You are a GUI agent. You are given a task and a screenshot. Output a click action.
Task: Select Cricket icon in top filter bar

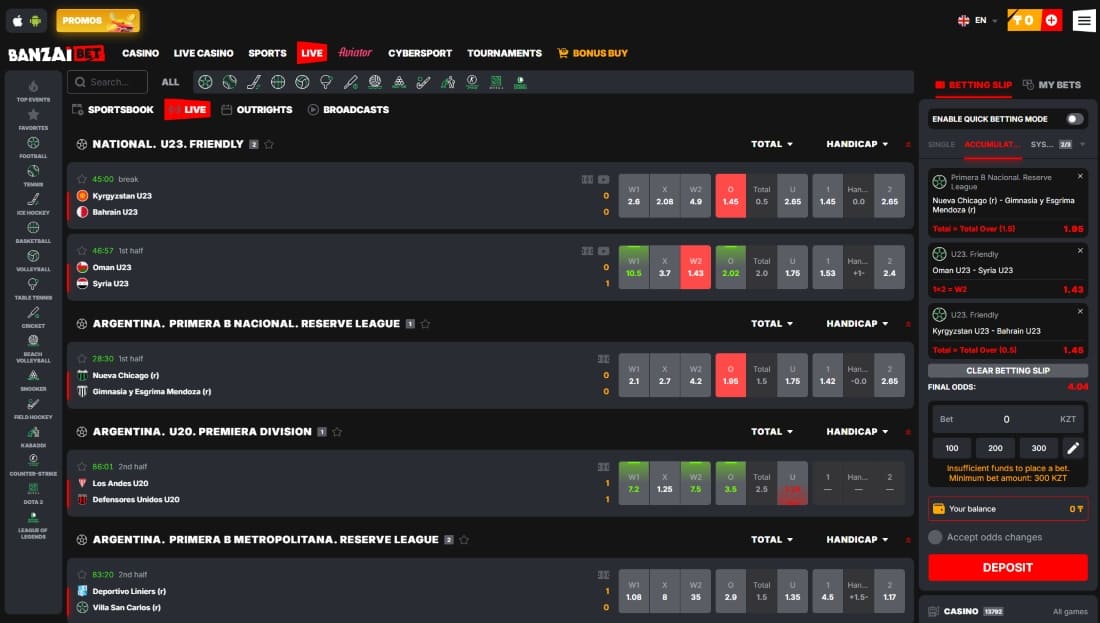point(351,82)
